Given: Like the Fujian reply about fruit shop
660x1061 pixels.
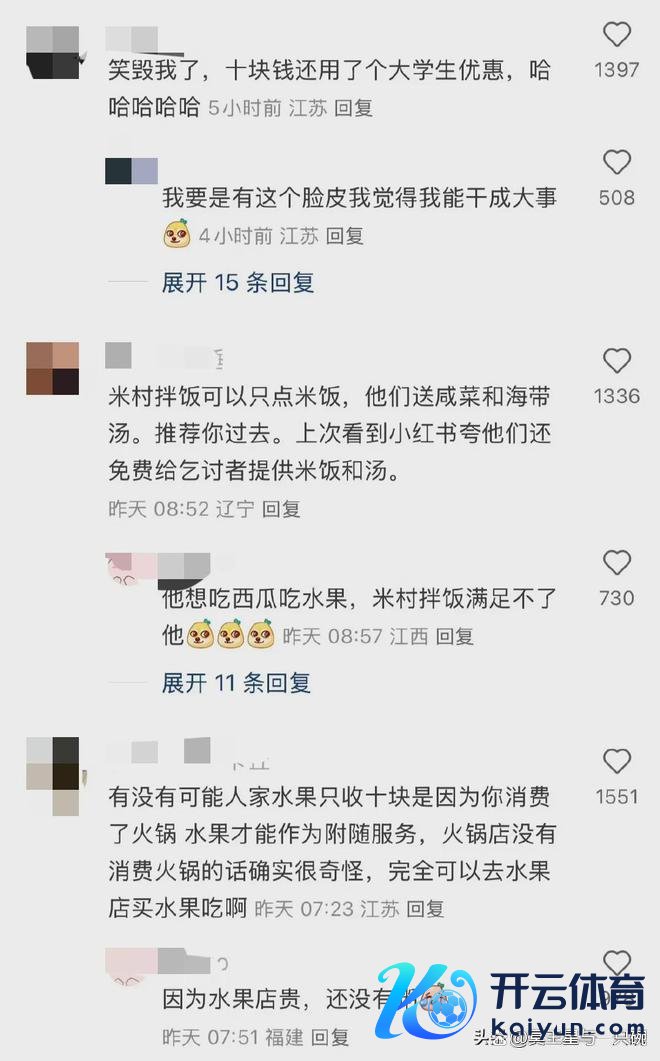Looking at the screenshot, I should click(x=617, y=962).
